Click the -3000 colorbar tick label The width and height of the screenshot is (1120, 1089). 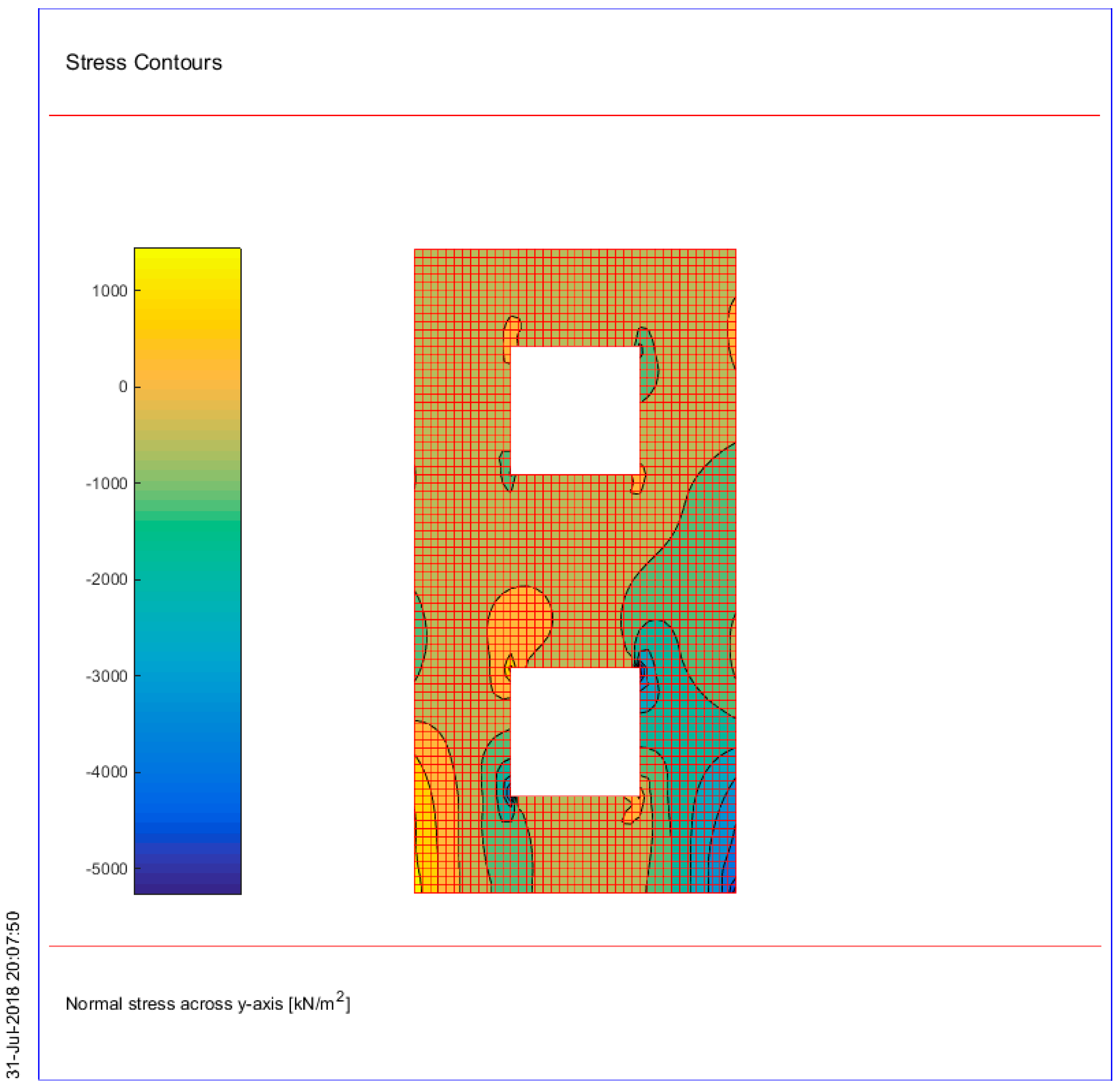(x=106, y=676)
